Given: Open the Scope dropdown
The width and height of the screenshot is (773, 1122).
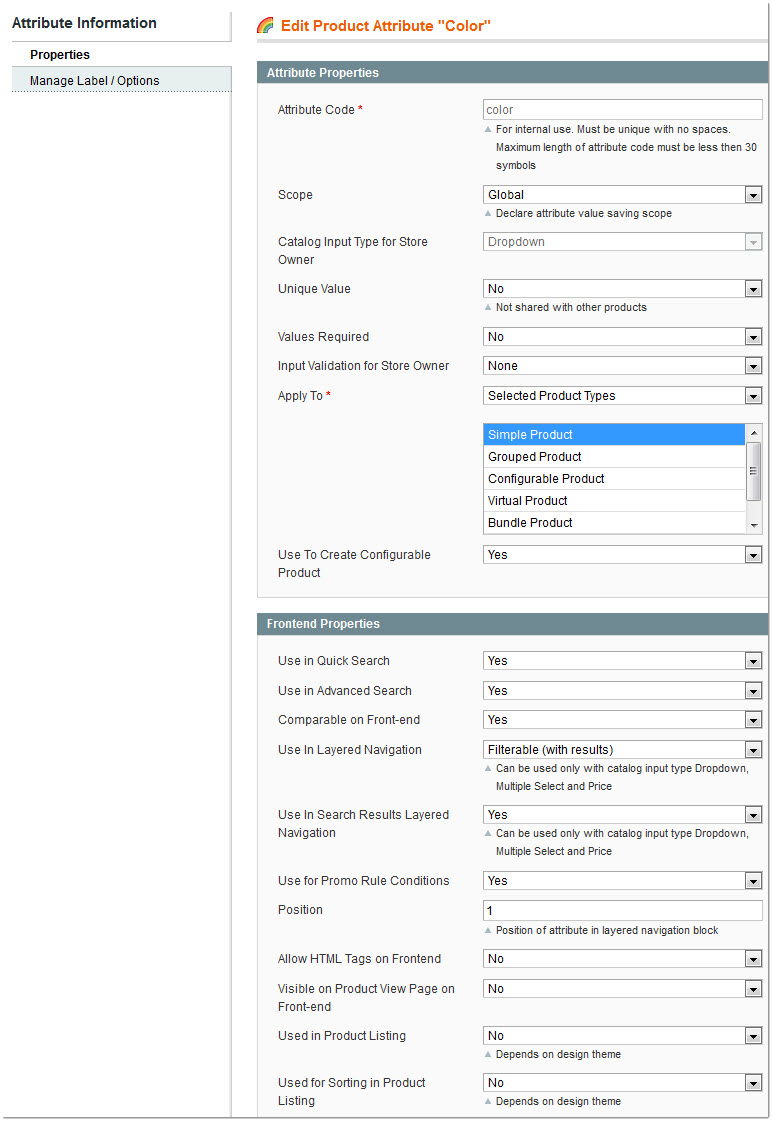Looking at the screenshot, I should point(622,195).
